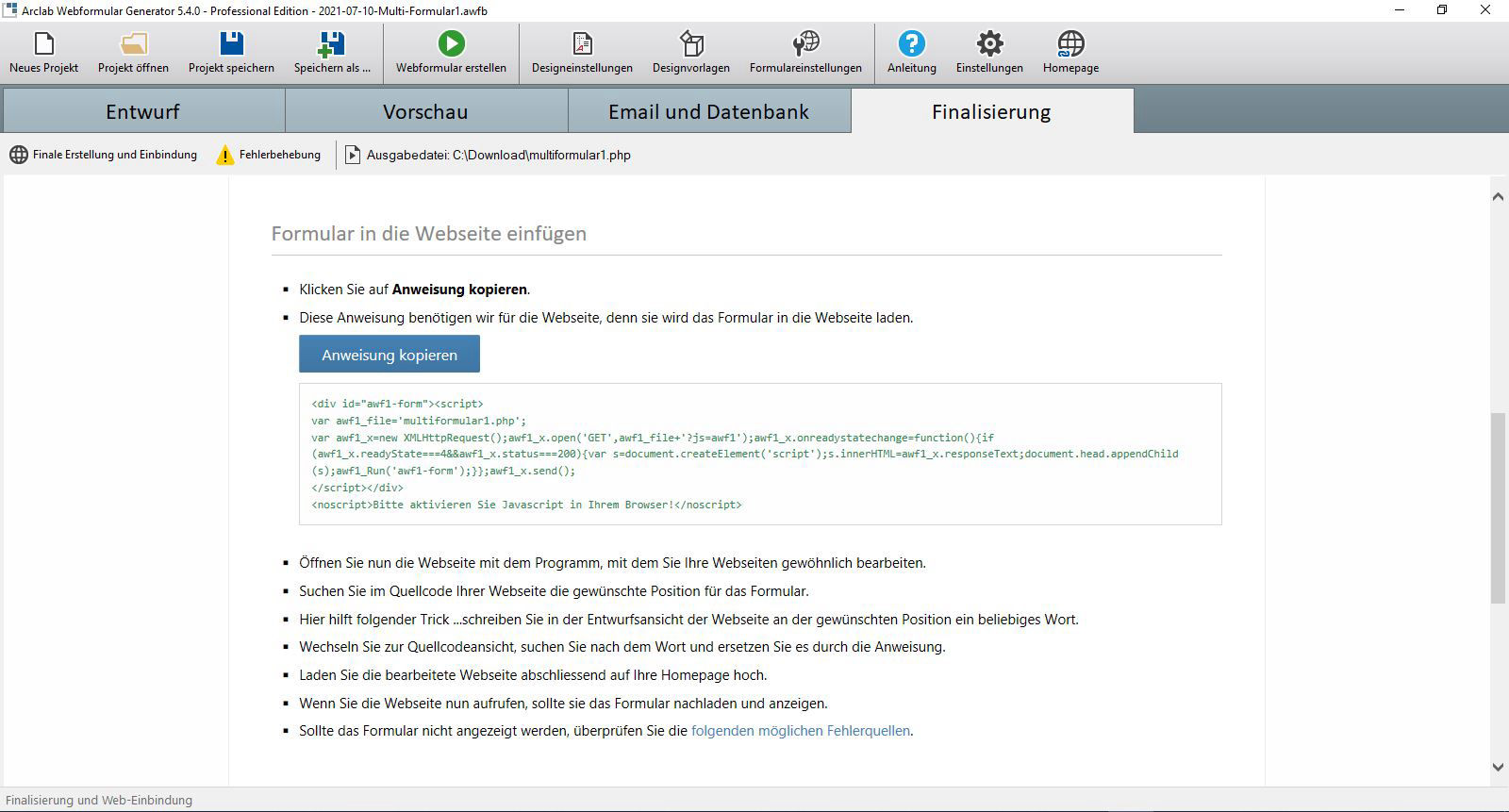Visit the Homepage globe icon
The image size is (1509, 812).
coord(1070,44)
